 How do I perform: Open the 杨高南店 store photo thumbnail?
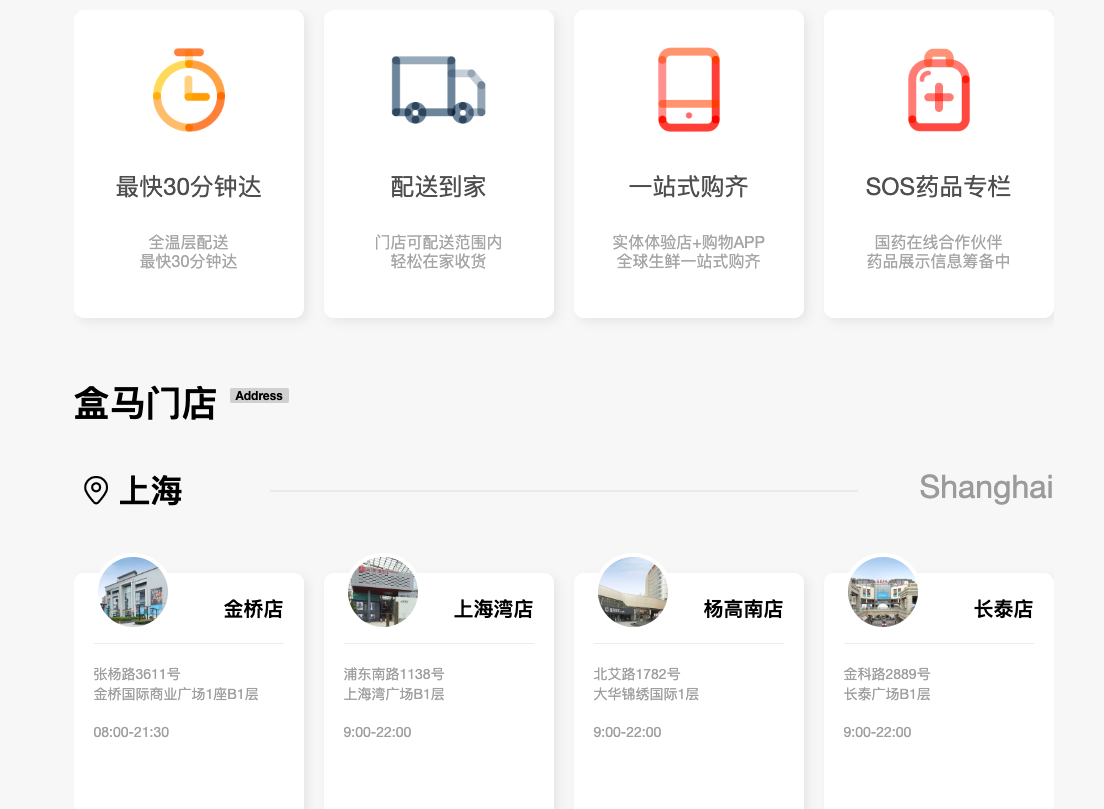[x=633, y=591]
